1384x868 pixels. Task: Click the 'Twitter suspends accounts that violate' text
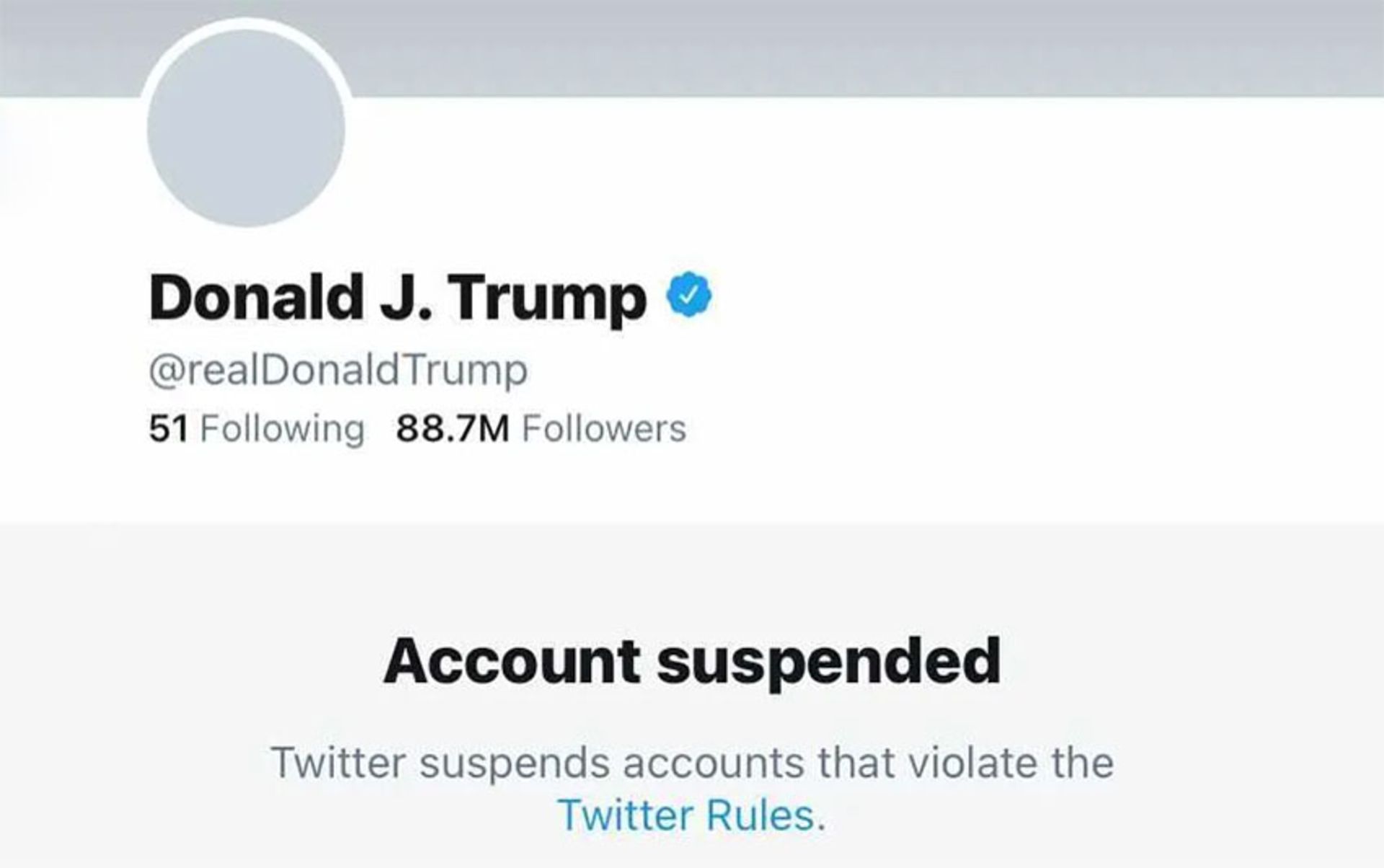(691, 763)
